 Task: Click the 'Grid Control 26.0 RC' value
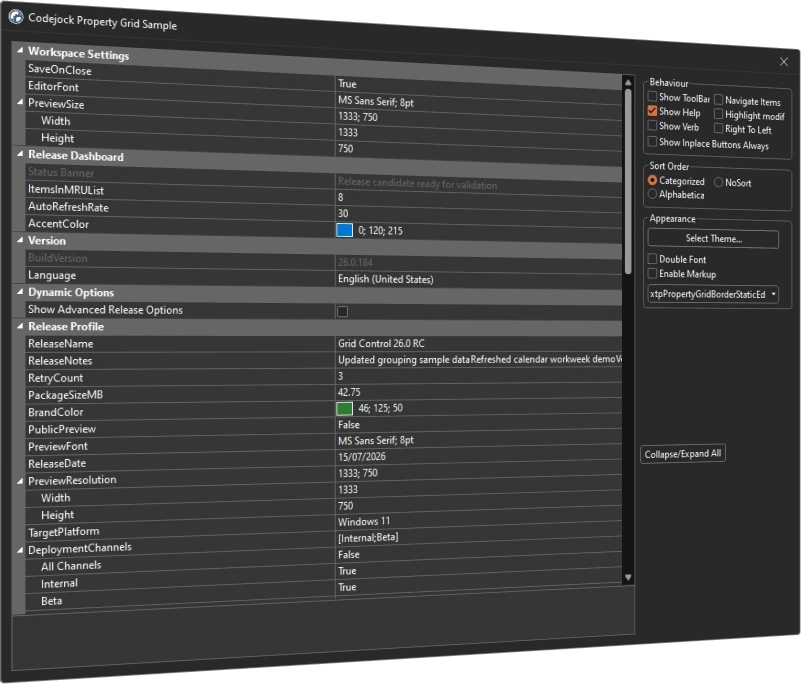point(381,343)
